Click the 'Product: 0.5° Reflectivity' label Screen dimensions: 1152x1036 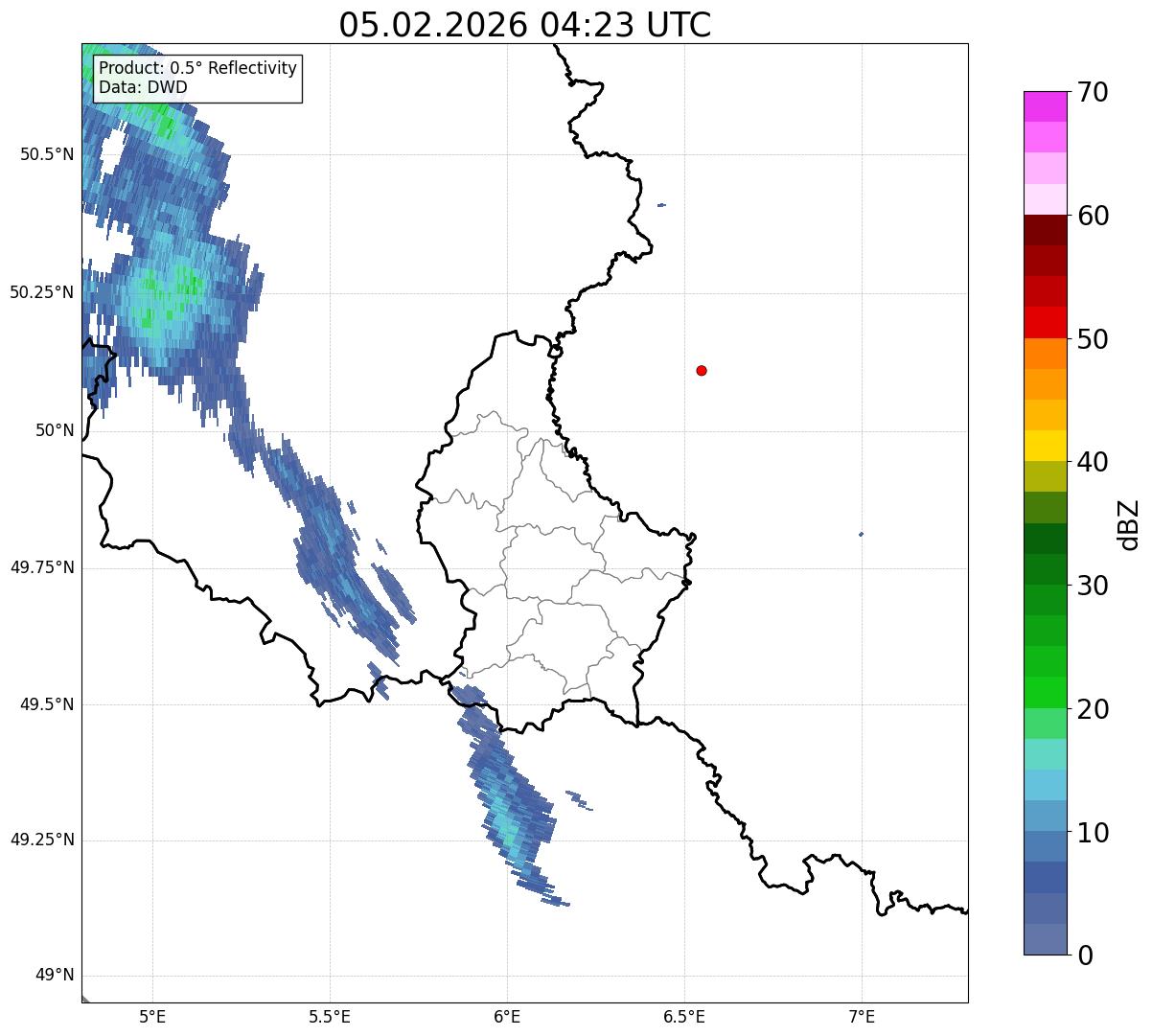tap(198, 69)
